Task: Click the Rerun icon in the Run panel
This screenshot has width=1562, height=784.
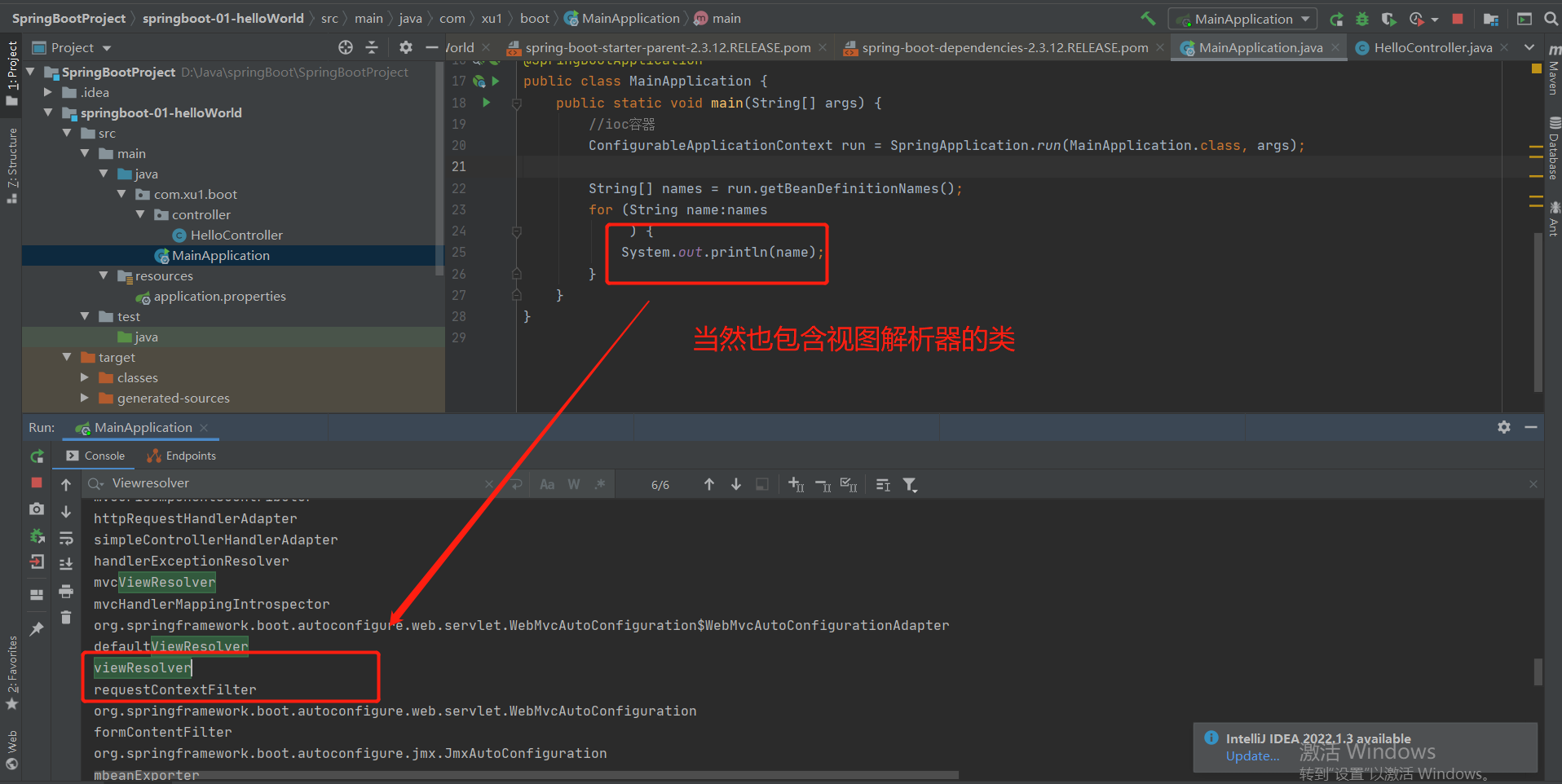Action: pos(37,456)
